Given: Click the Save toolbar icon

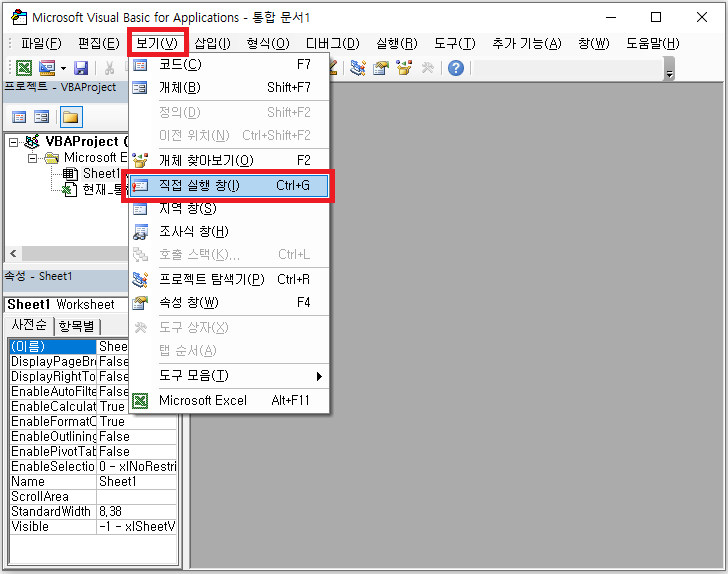Looking at the screenshot, I should coord(81,68).
